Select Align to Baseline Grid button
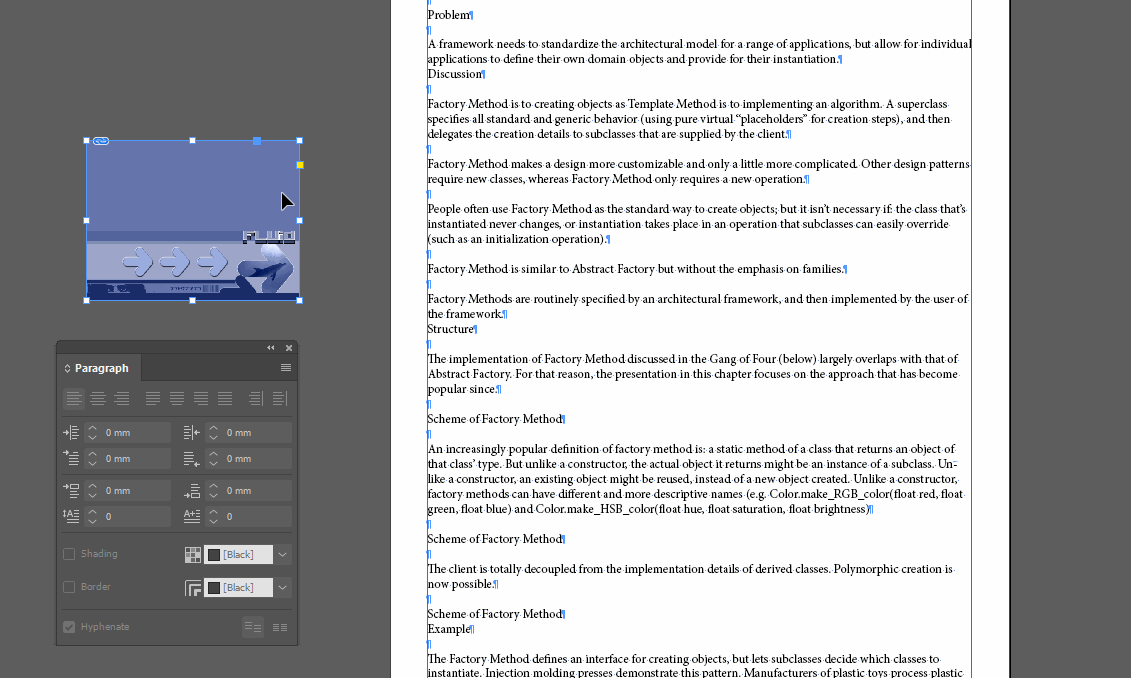Image resolution: width=1131 pixels, height=678 pixels. pos(280,628)
